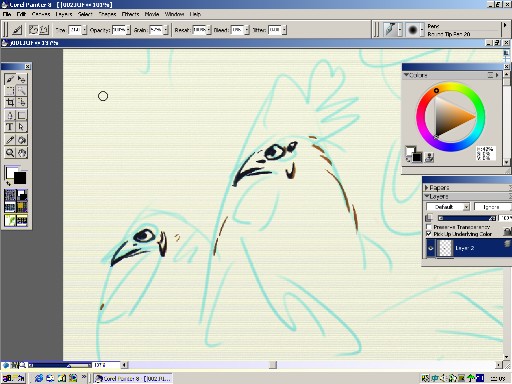Choose Freehand Strokes on property bar
Image resolution: width=512 pixels, height=384 pixels.
pos(33,30)
